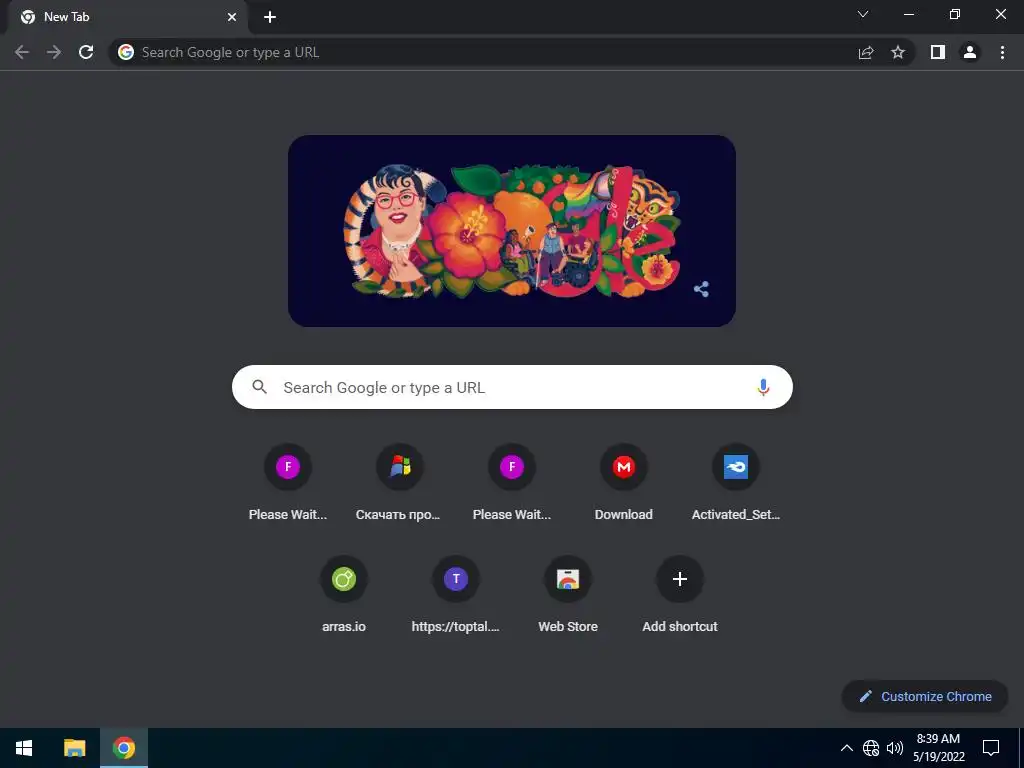Image resolution: width=1024 pixels, height=768 pixels.
Task: Close the New Tab tab
Action: 232,17
